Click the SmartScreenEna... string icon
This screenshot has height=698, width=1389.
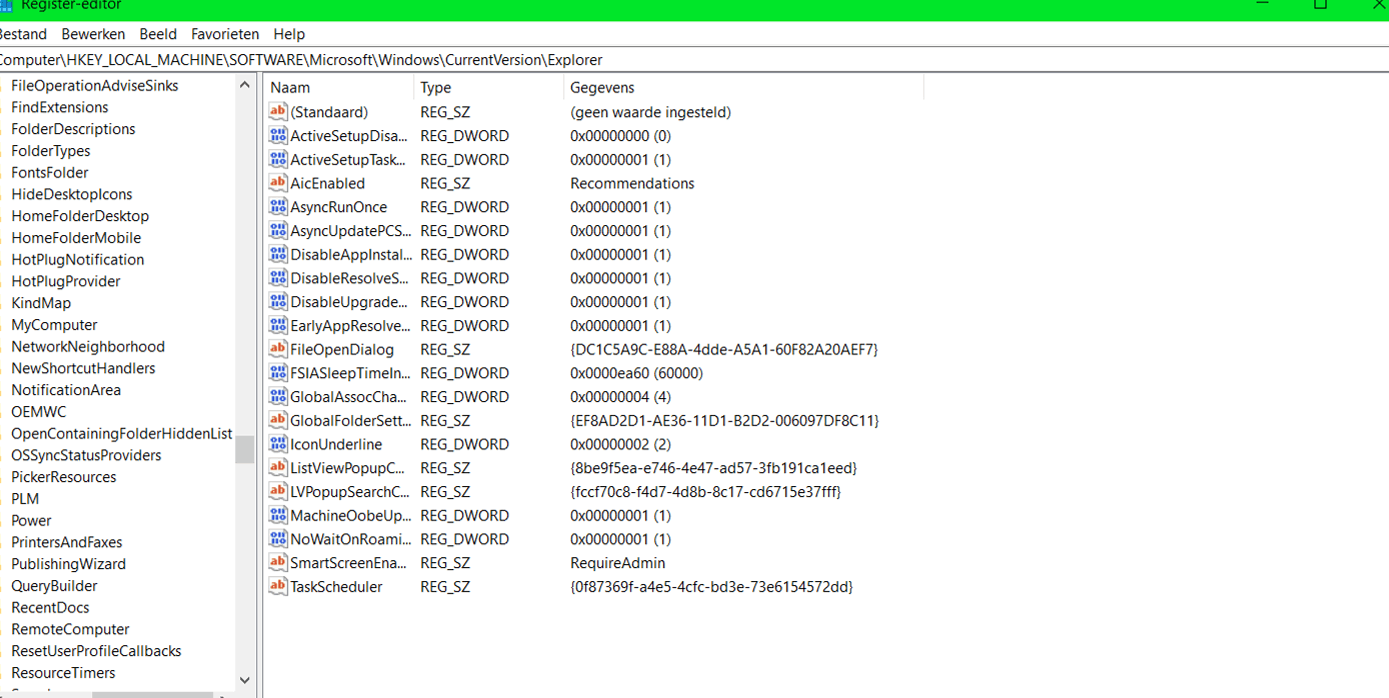[x=278, y=563]
